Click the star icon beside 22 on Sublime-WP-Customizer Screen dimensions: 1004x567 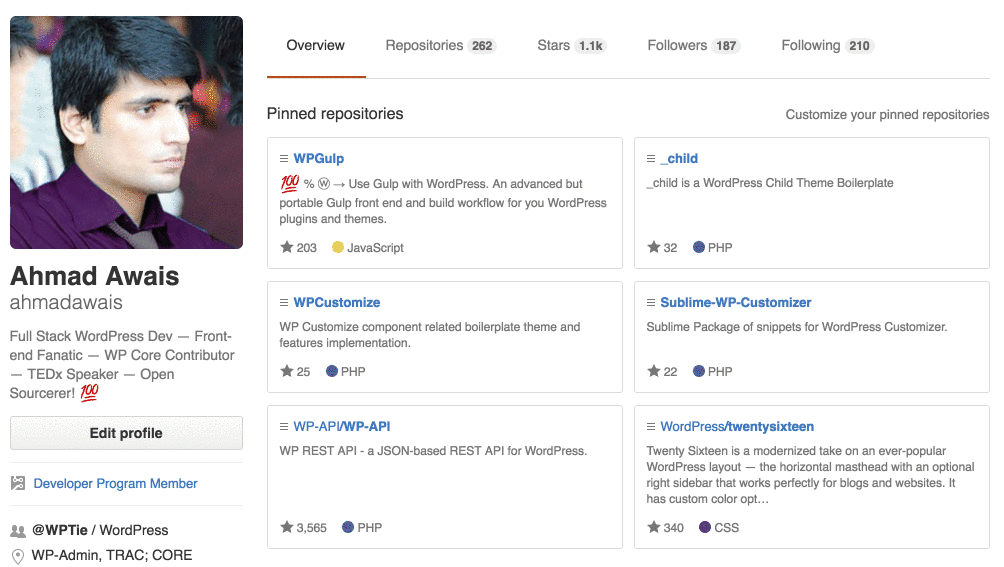click(x=653, y=371)
